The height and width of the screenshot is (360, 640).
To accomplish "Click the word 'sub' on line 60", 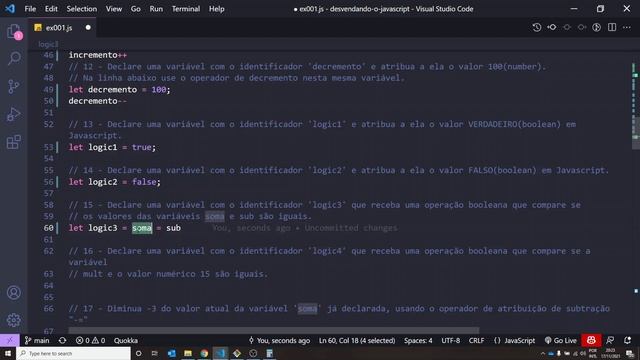I will pyautogui.click(x=173, y=228).
